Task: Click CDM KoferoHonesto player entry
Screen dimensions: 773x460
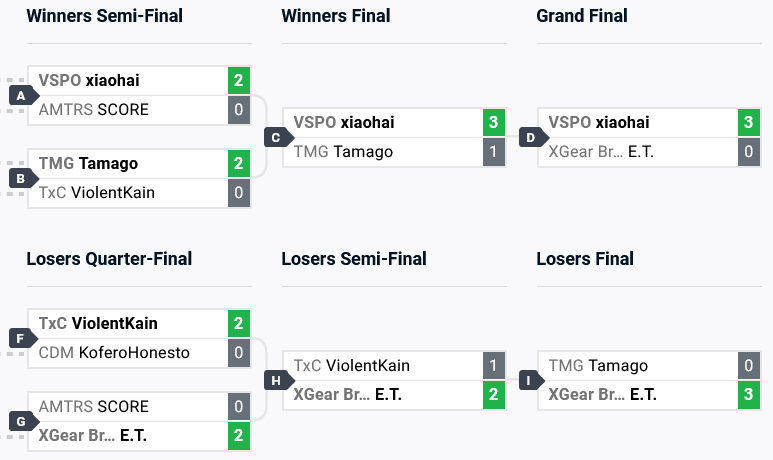Action: (x=114, y=352)
